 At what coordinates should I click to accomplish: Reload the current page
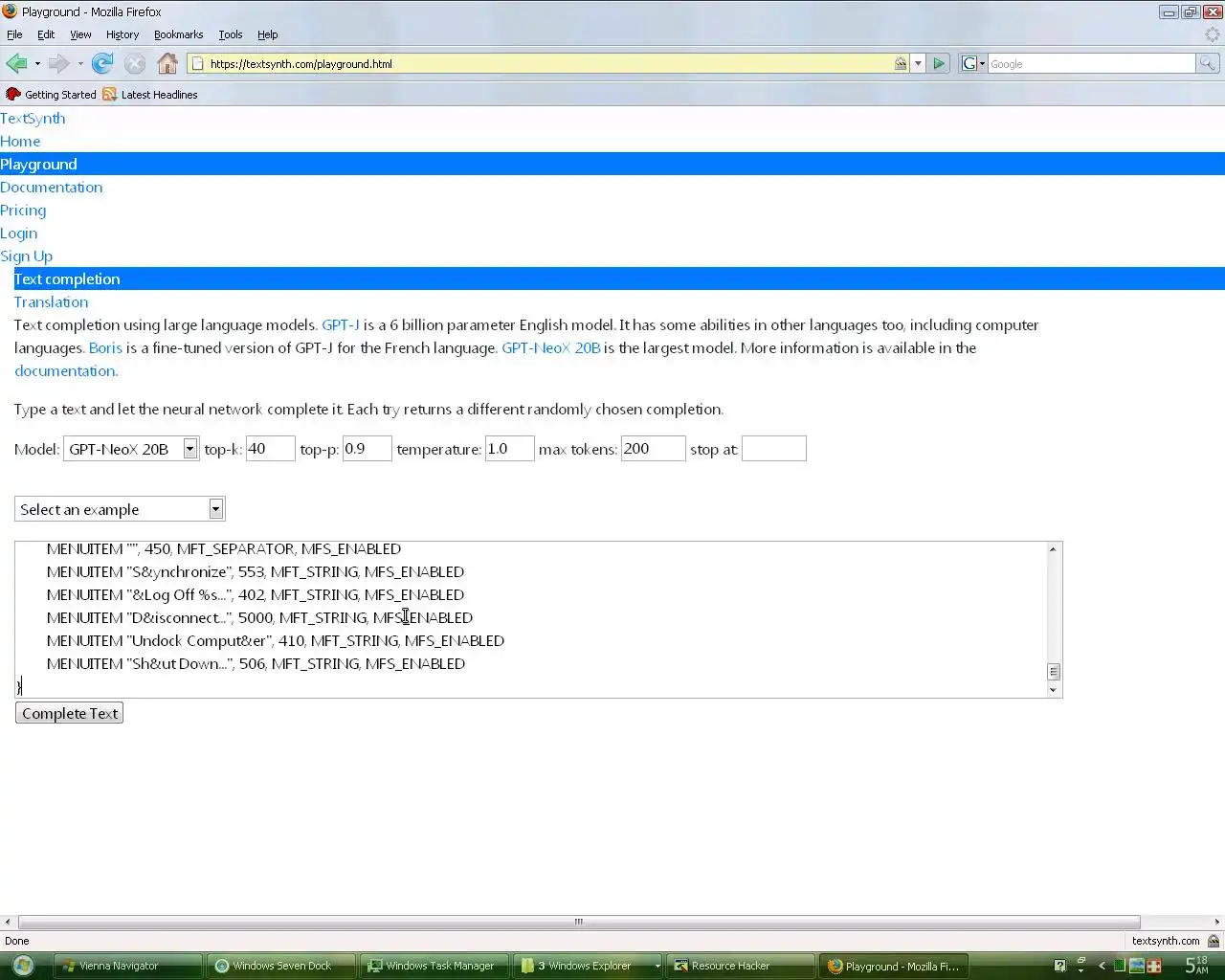point(102,64)
